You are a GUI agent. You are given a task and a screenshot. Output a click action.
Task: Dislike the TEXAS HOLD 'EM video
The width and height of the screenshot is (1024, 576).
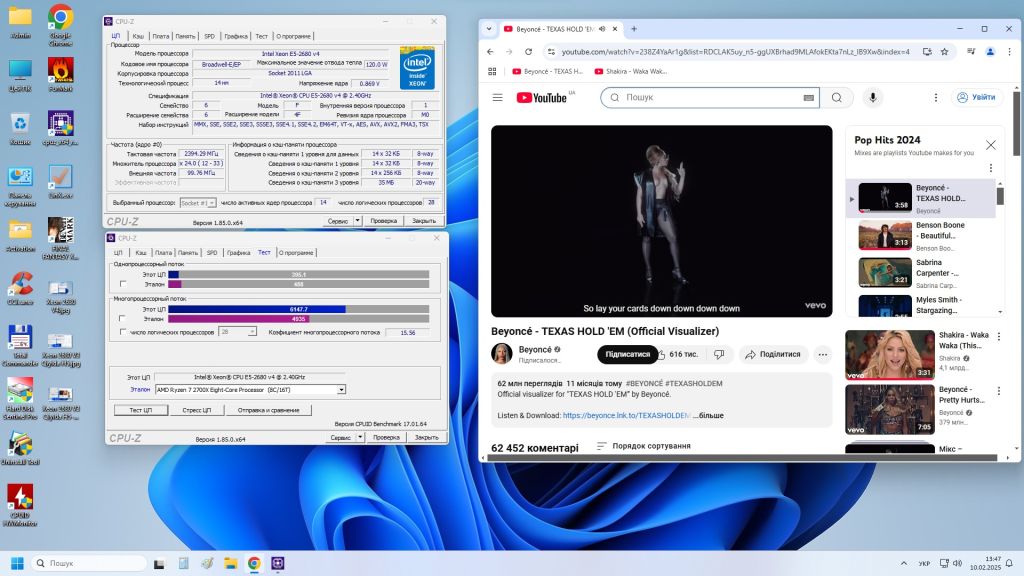(719, 354)
